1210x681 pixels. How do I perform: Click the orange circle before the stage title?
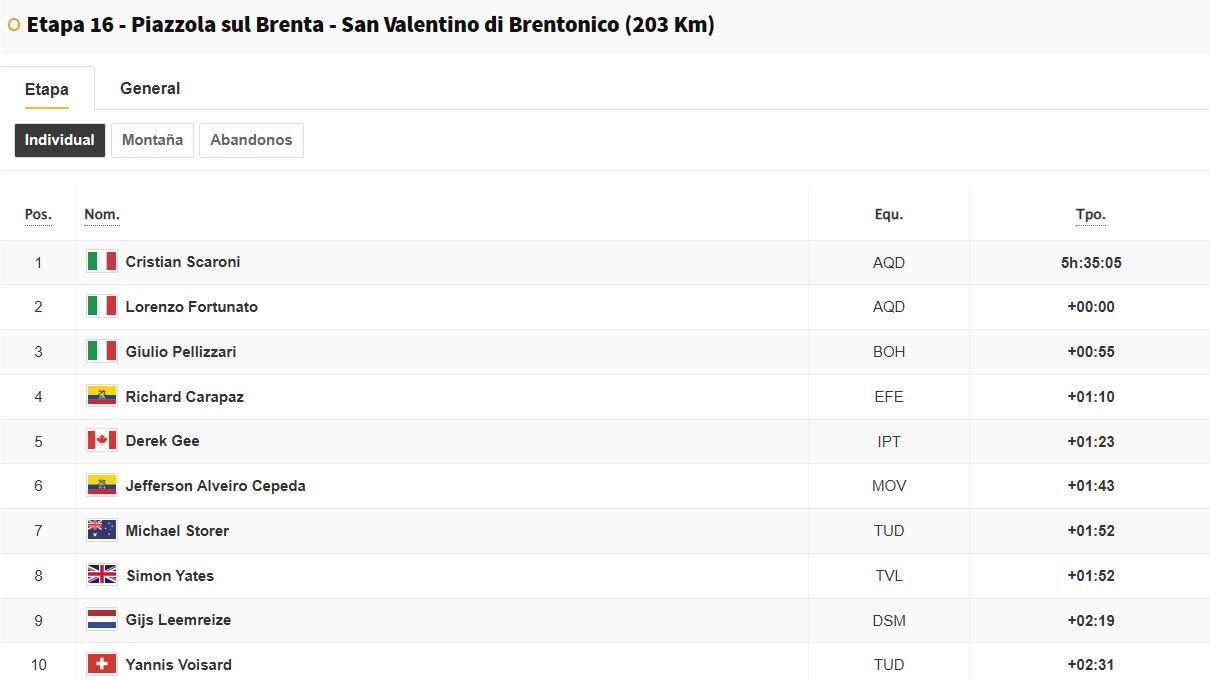click(x=14, y=25)
